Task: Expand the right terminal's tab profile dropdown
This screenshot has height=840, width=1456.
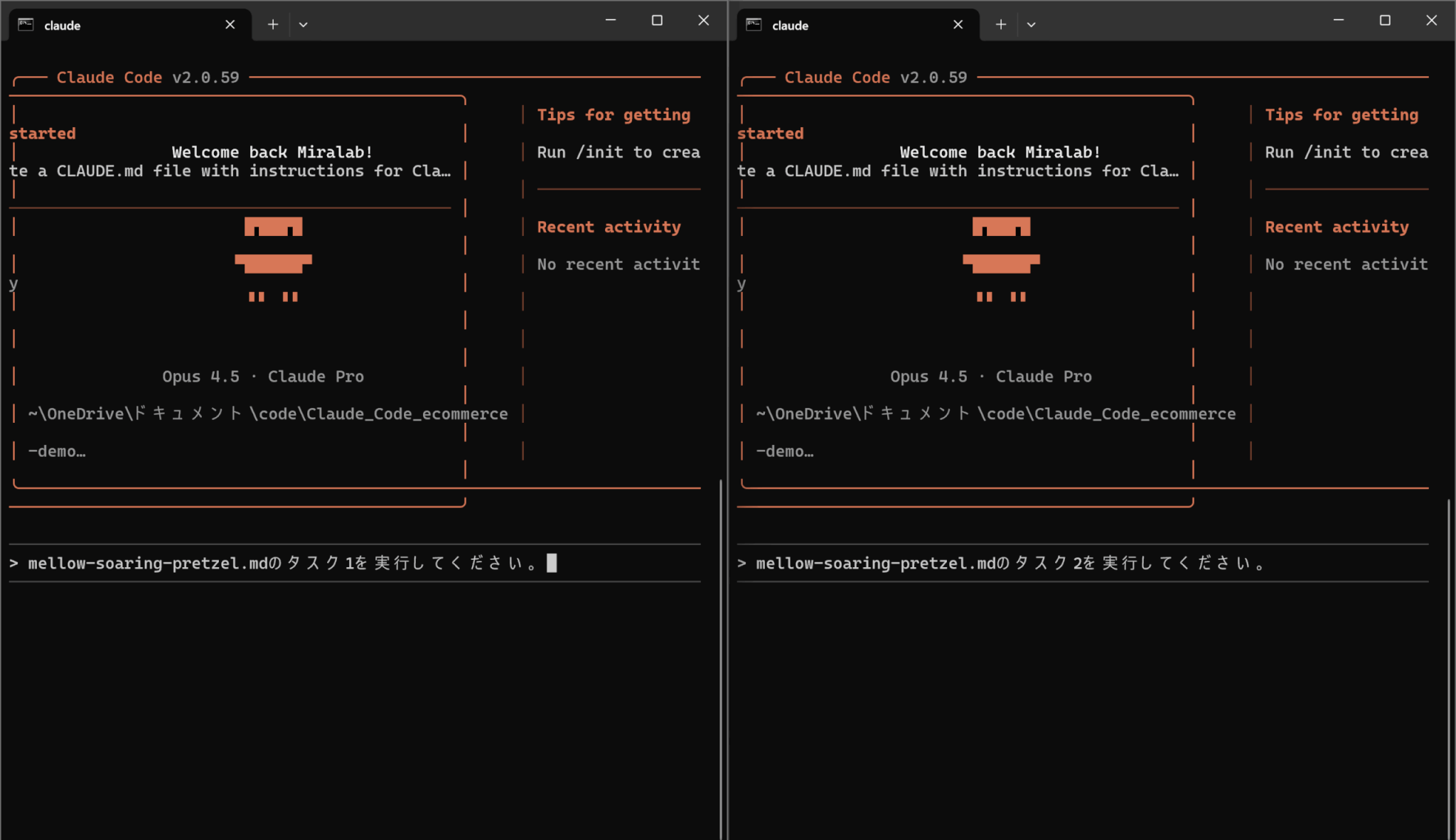Action: click(x=1032, y=24)
